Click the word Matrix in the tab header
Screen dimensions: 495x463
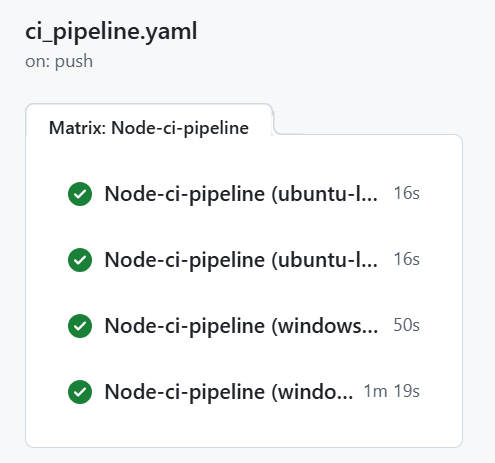pyautogui.click(x=77, y=128)
